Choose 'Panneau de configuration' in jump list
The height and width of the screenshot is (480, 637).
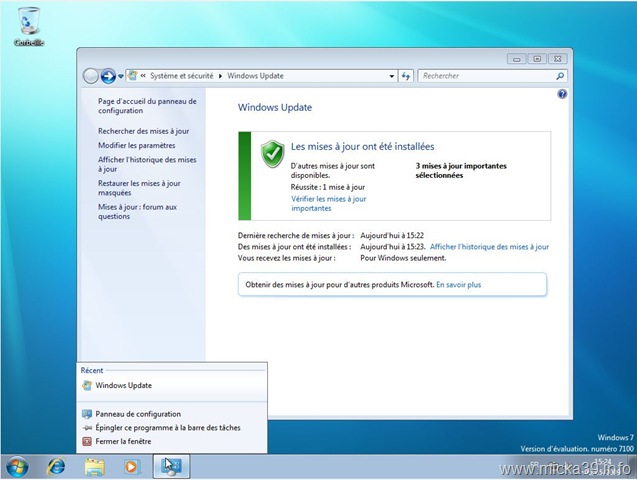[x=172, y=414]
